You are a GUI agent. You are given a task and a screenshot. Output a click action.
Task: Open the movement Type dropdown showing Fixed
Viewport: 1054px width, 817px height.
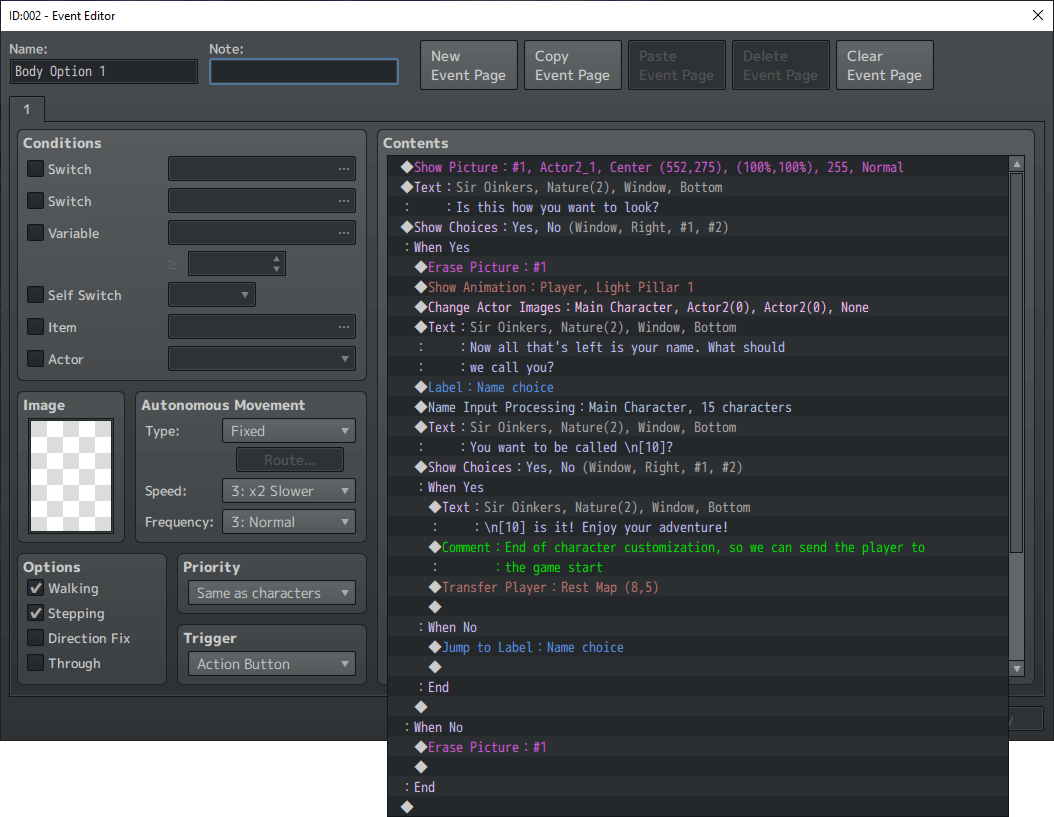click(288, 430)
